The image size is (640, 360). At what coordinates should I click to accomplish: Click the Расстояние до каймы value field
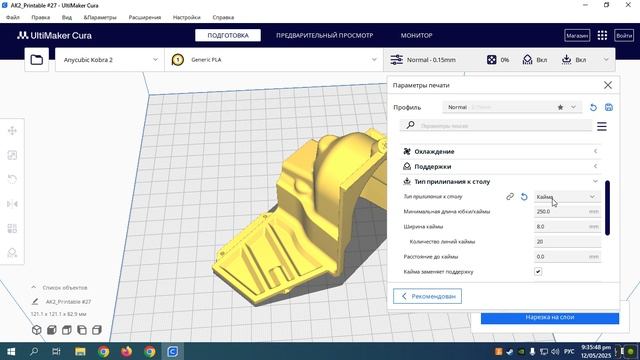point(567,257)
